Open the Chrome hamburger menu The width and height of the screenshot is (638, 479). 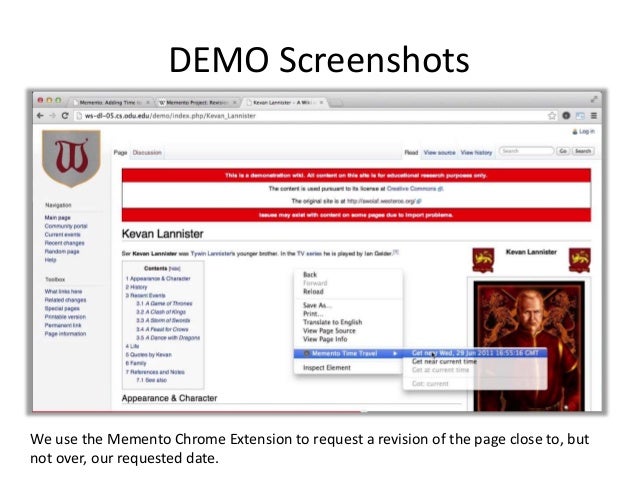594,116
